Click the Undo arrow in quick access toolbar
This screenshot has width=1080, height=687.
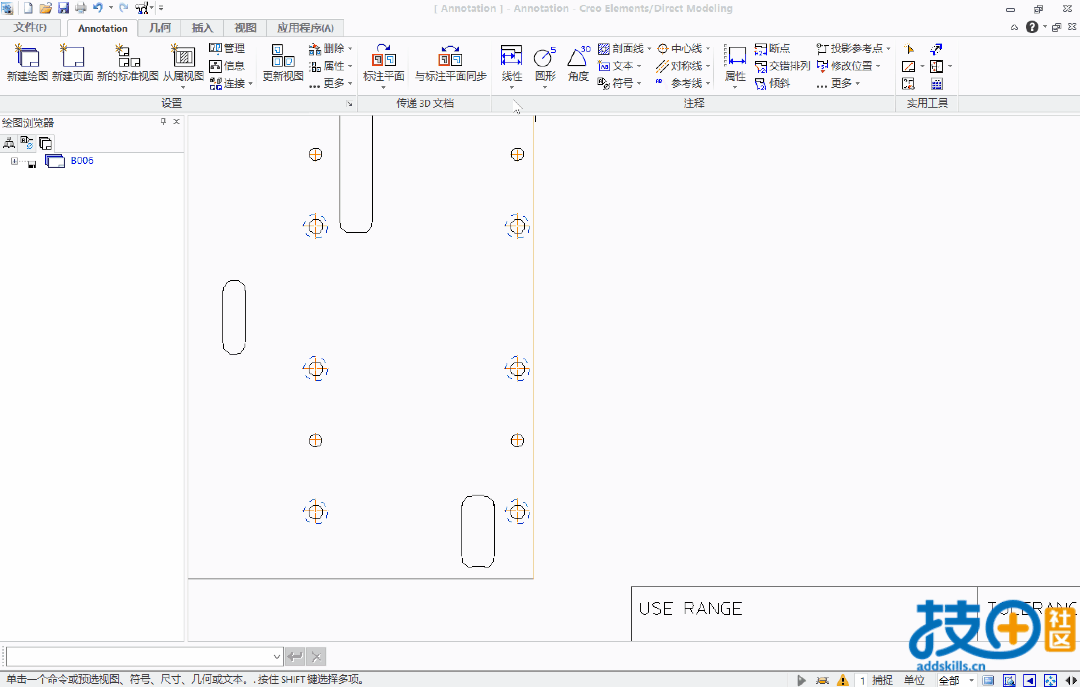[x=98, y=8]
